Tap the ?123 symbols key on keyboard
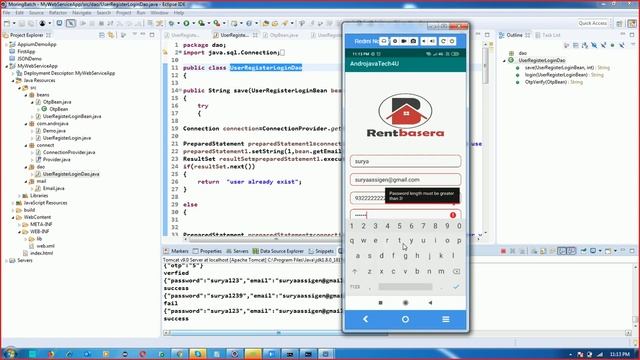Screen dimensions: 640x360 pos(355,287)
